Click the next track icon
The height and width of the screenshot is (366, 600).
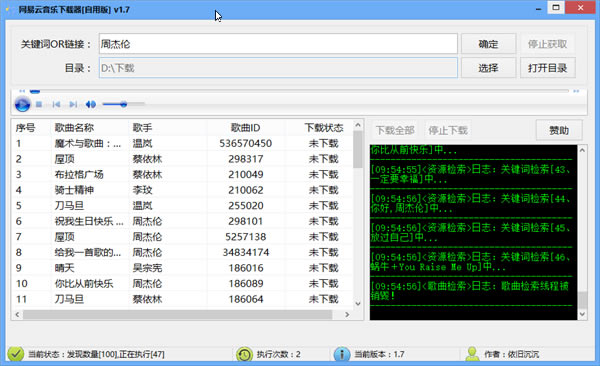click(73, 104)
